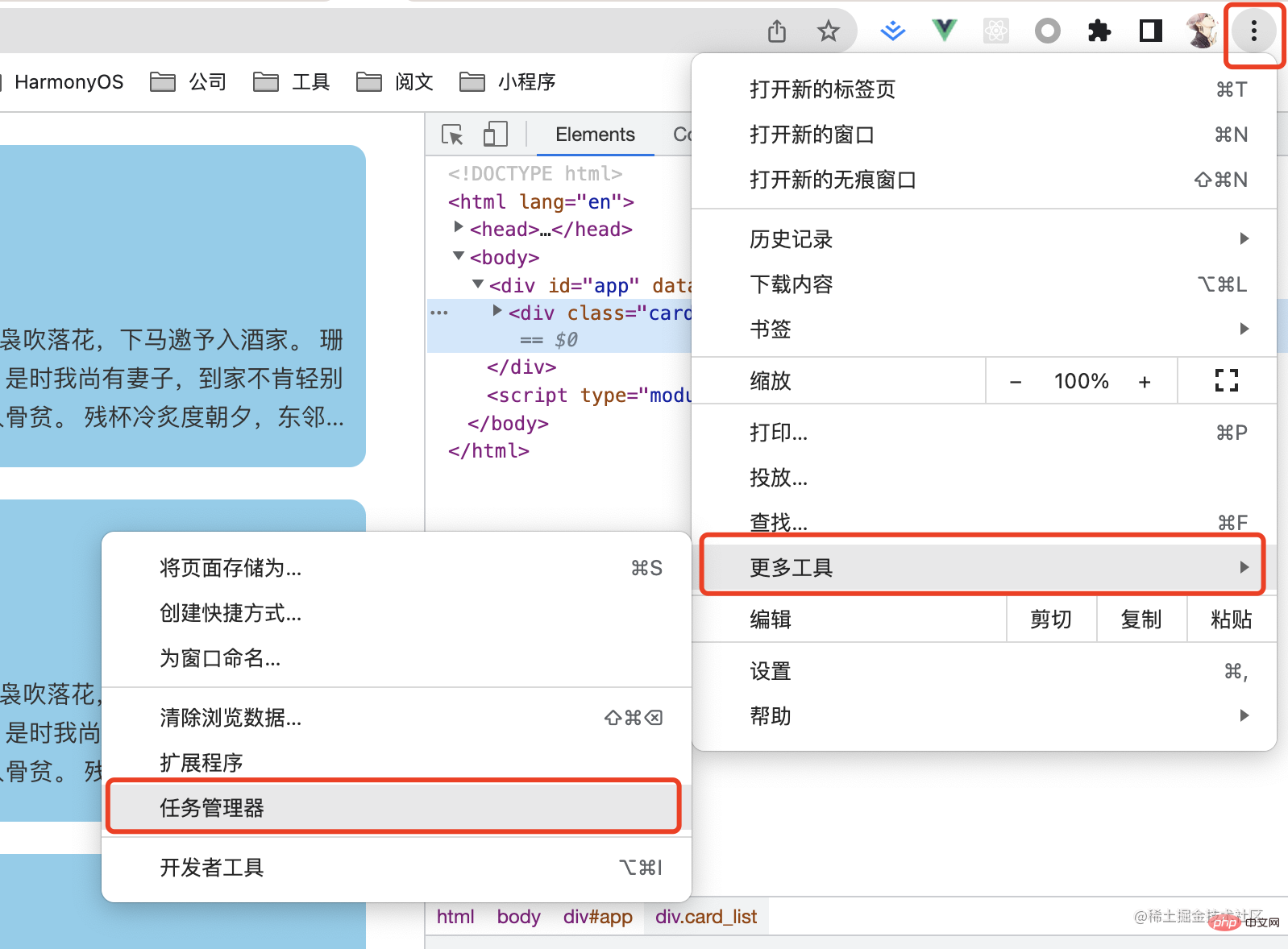
Task: Click the 剪切 edit button
Action: [1051, 620]
